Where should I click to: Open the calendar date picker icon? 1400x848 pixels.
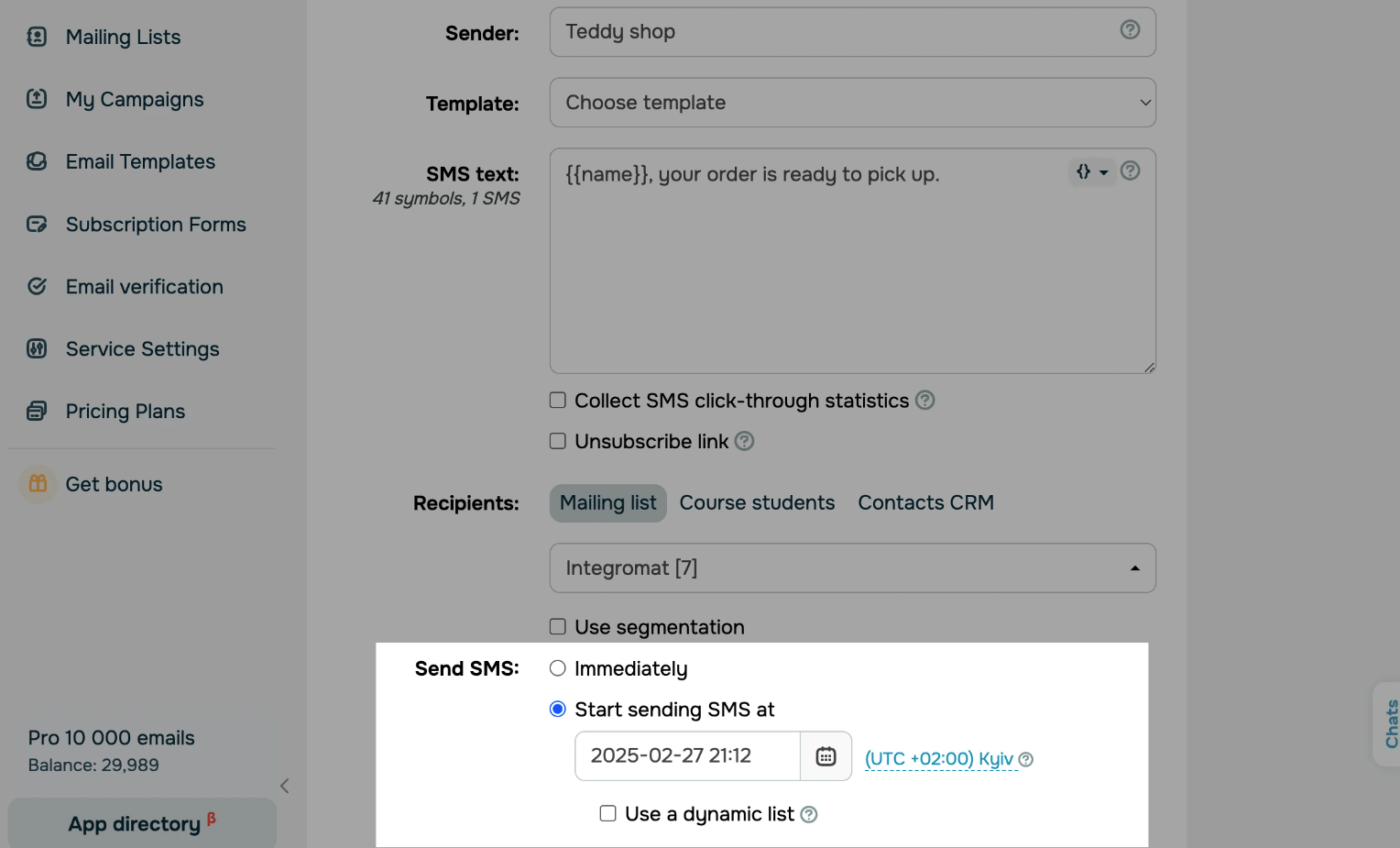tap(826, 756)
